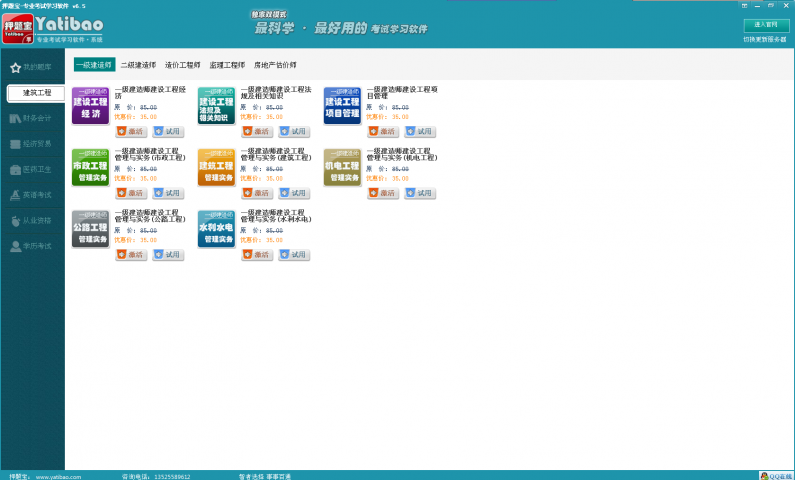Open the orange 建筑工程管理实务 course cover
The height and width of the screenshot is (480, 795).
tap(216, 167)
